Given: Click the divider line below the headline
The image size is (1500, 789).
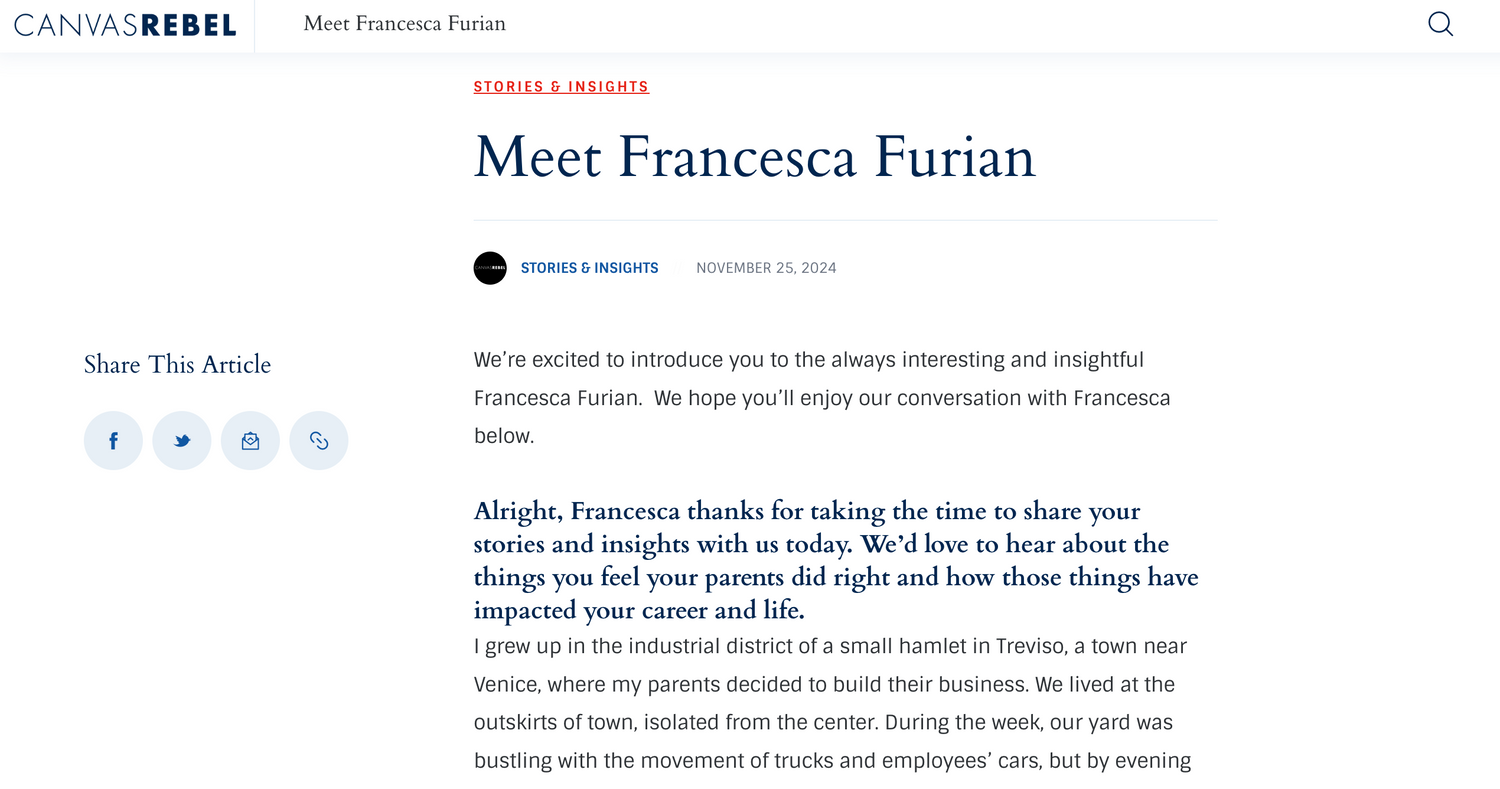Looking at the screenshot, I should coord(845,220).
